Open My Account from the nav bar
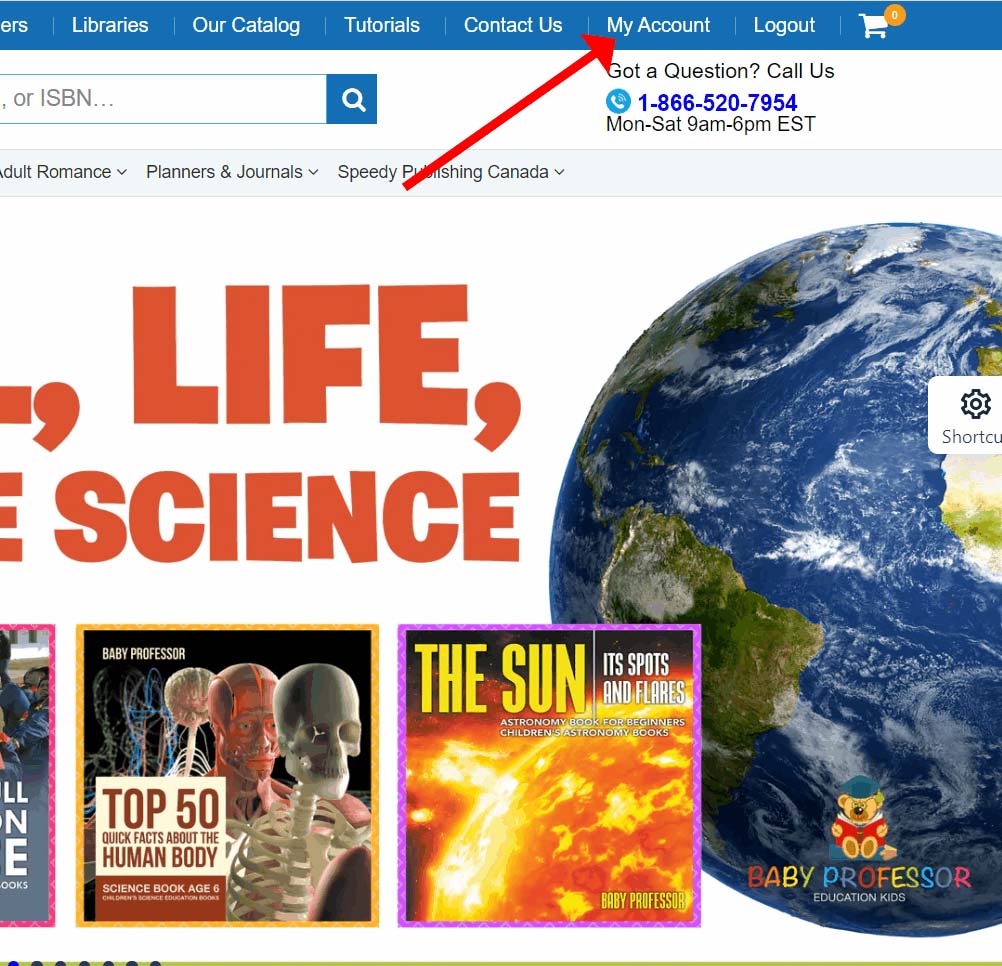The height and width of the screenshot is (966, 1002). point(658,25)
